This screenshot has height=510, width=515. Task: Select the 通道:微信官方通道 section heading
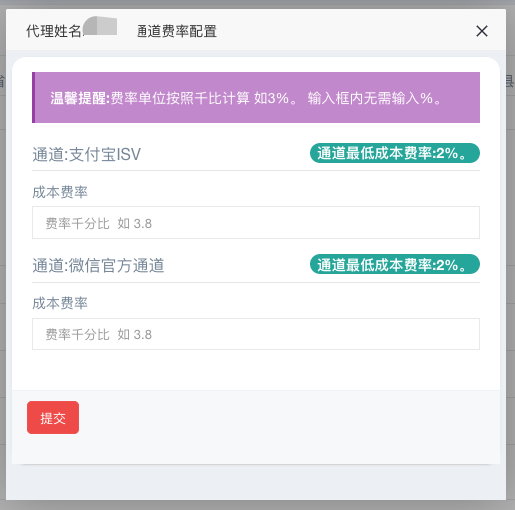pyautogui.click(x=98, y=266)
